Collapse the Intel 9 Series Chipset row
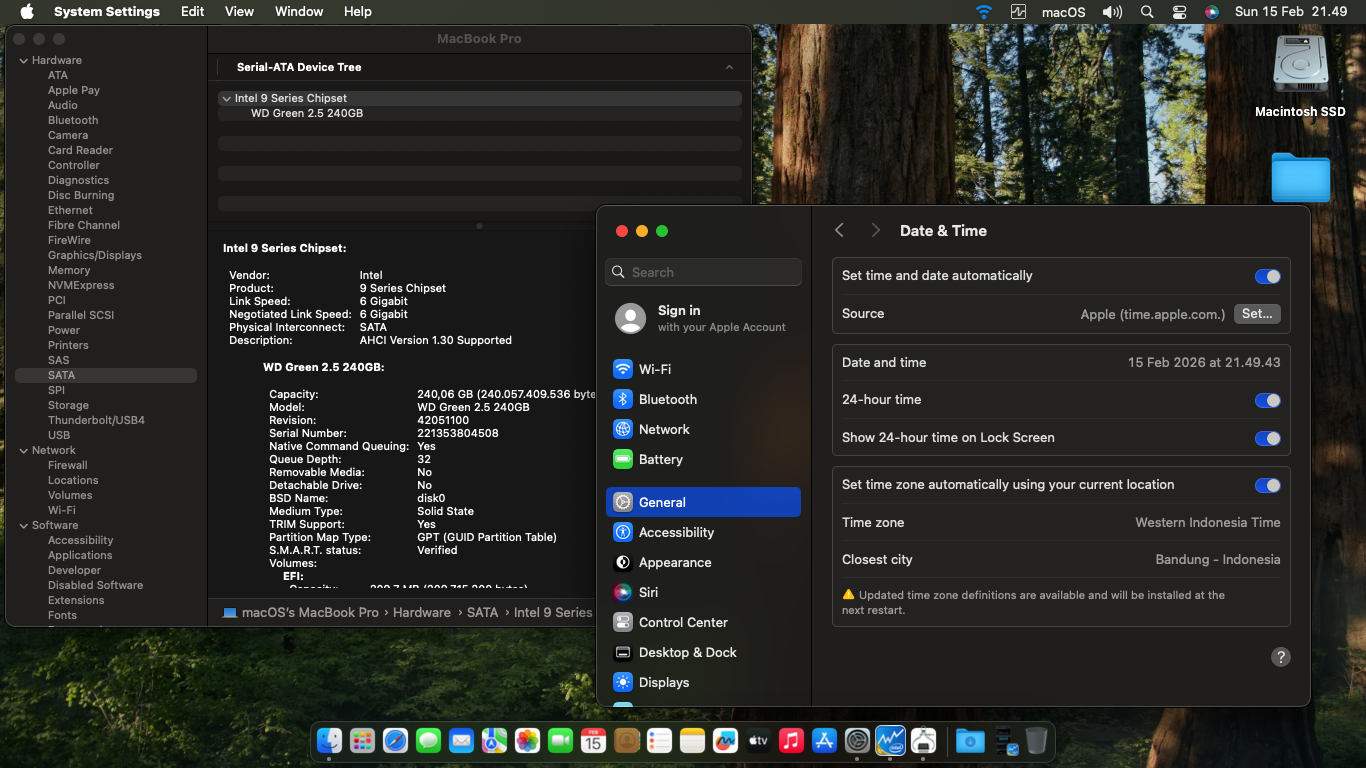Viewport: 1366px width, 768px height. [226, 98]
